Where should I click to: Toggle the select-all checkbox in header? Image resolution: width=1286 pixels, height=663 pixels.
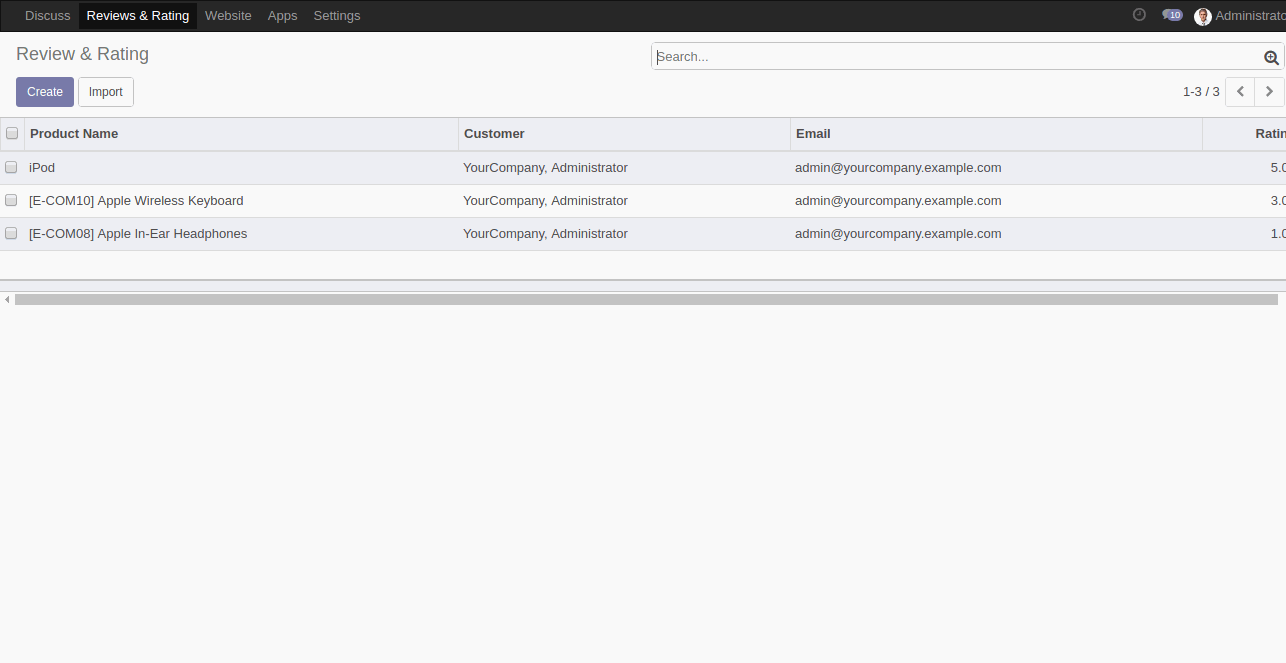pyautogui.click(x=12, y=133)
